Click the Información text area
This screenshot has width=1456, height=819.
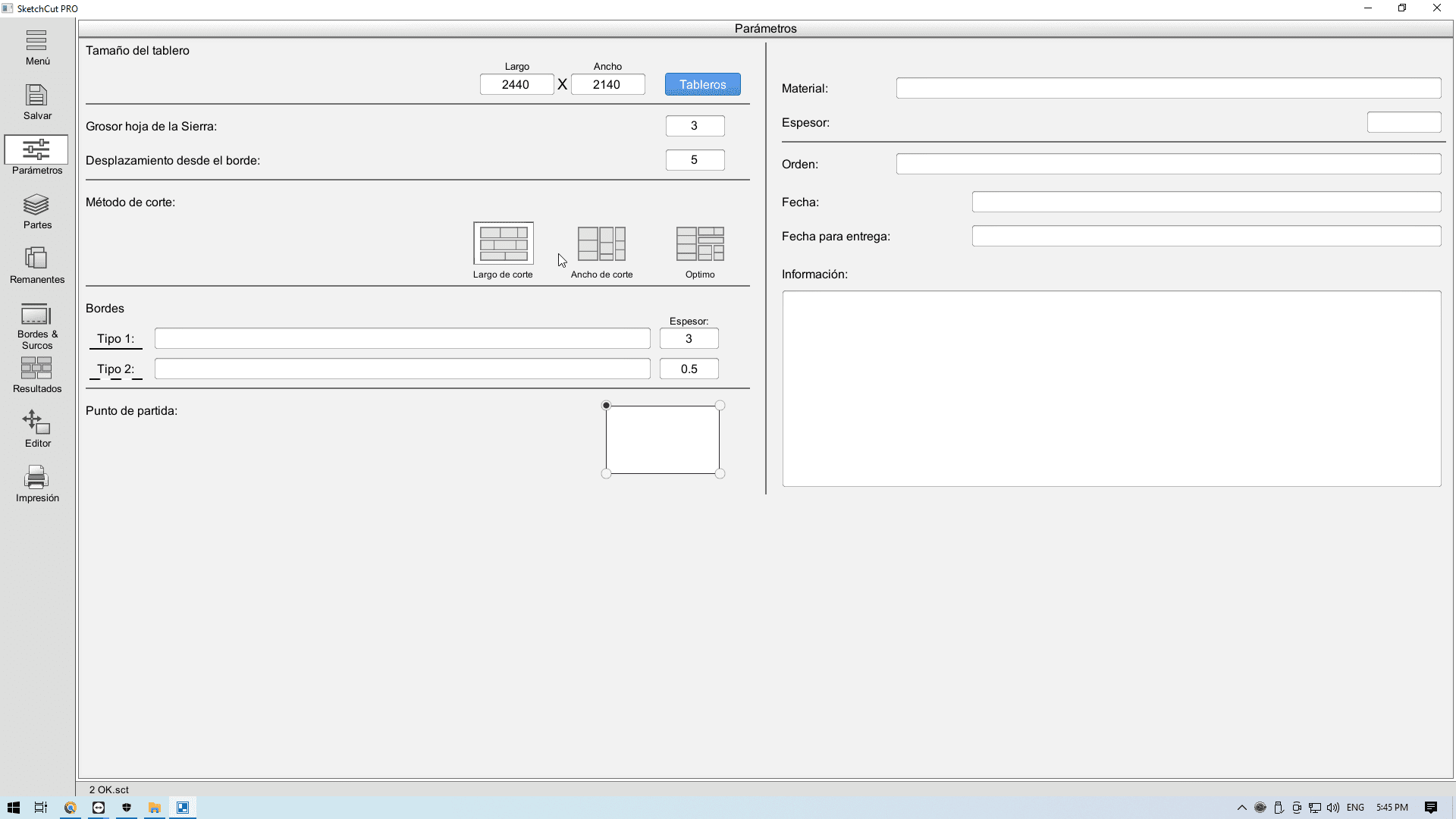pyautogui.click(x=1111, y=388)
